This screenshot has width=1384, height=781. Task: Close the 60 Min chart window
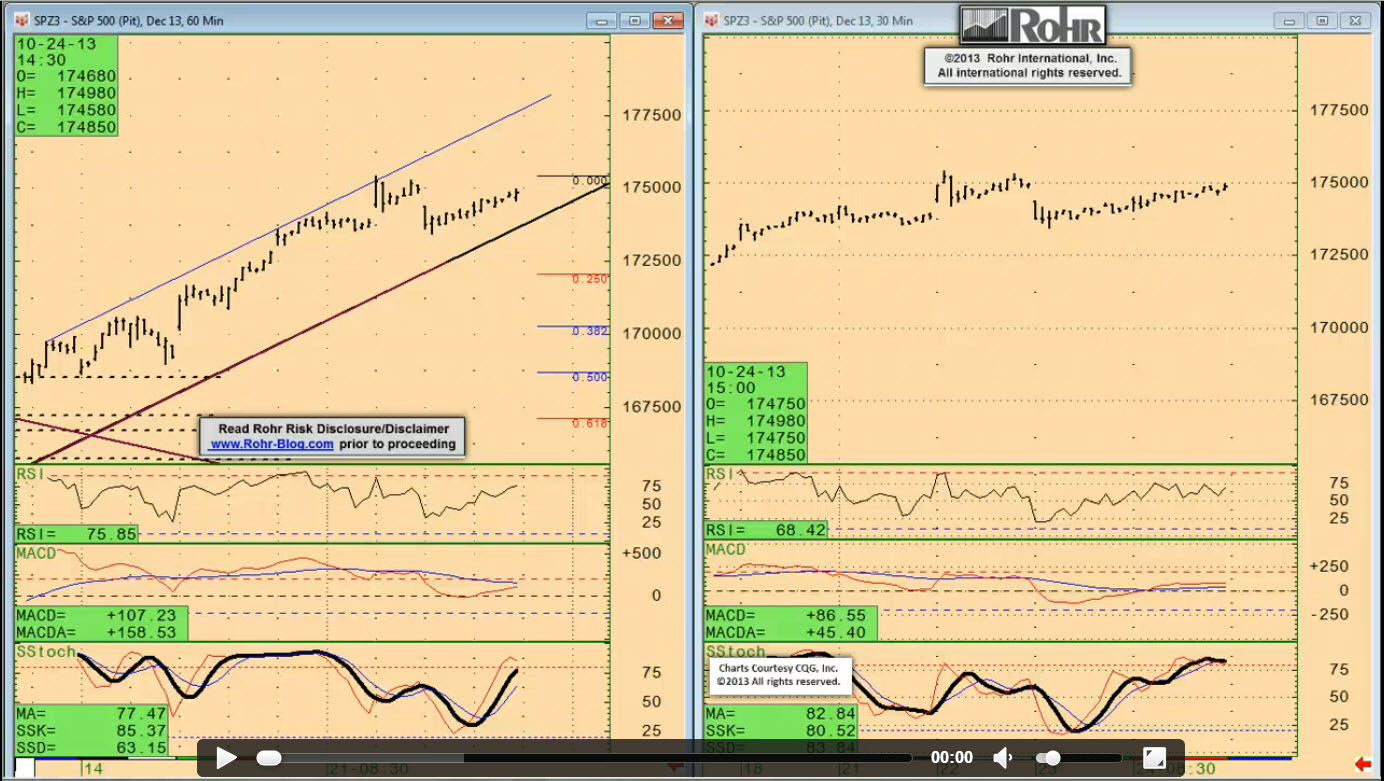[667, 20]
